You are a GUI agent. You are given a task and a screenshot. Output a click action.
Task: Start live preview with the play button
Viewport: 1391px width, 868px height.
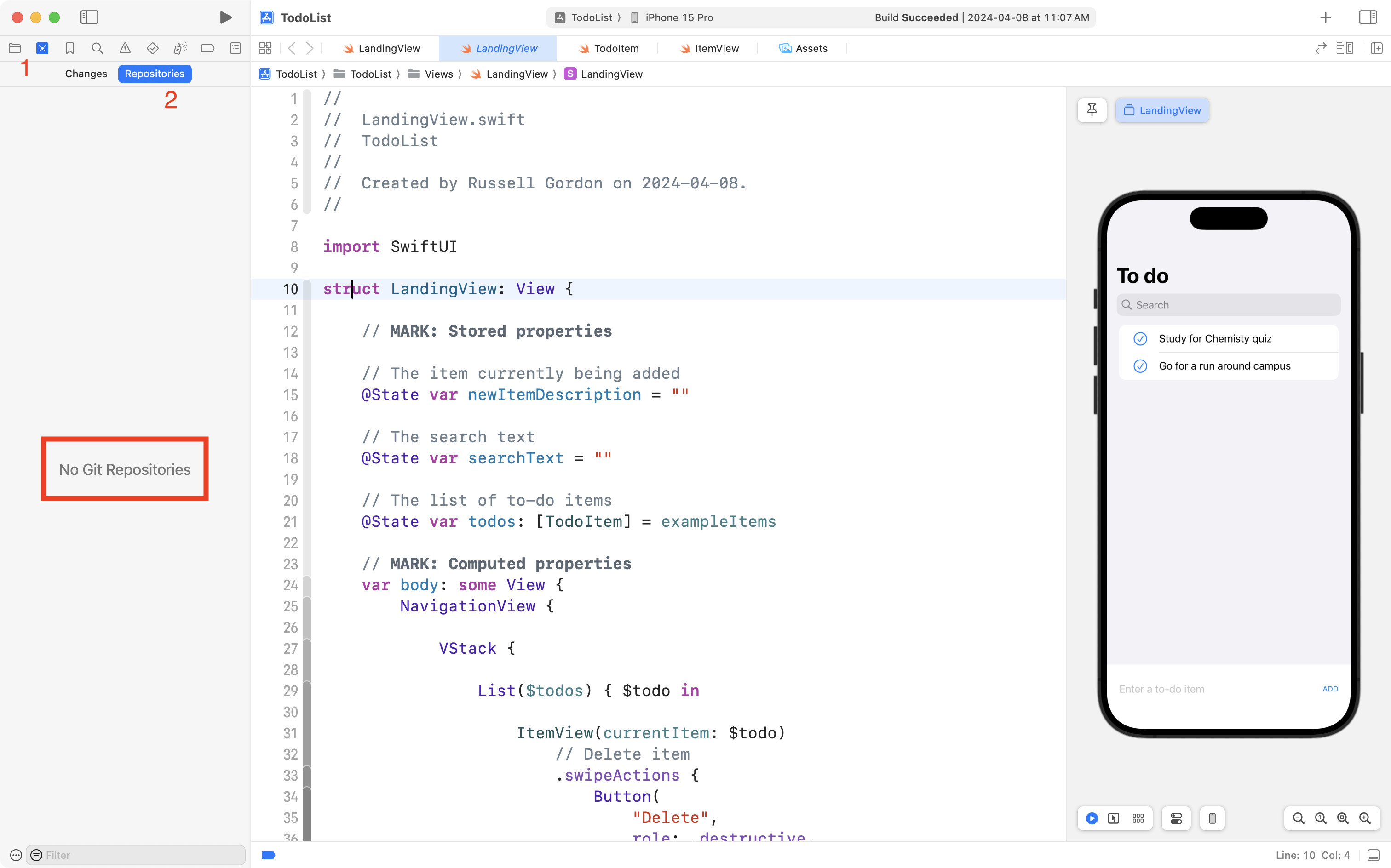click(x=1092, y=818)
